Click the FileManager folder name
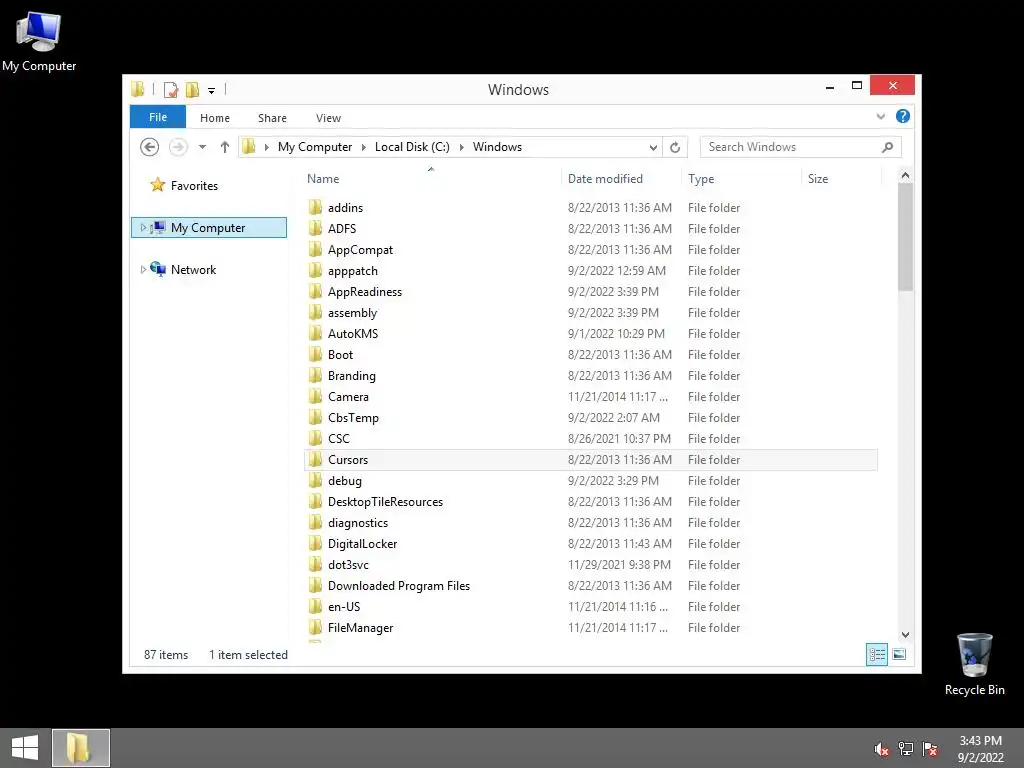1024x768 pixels. 360,628
